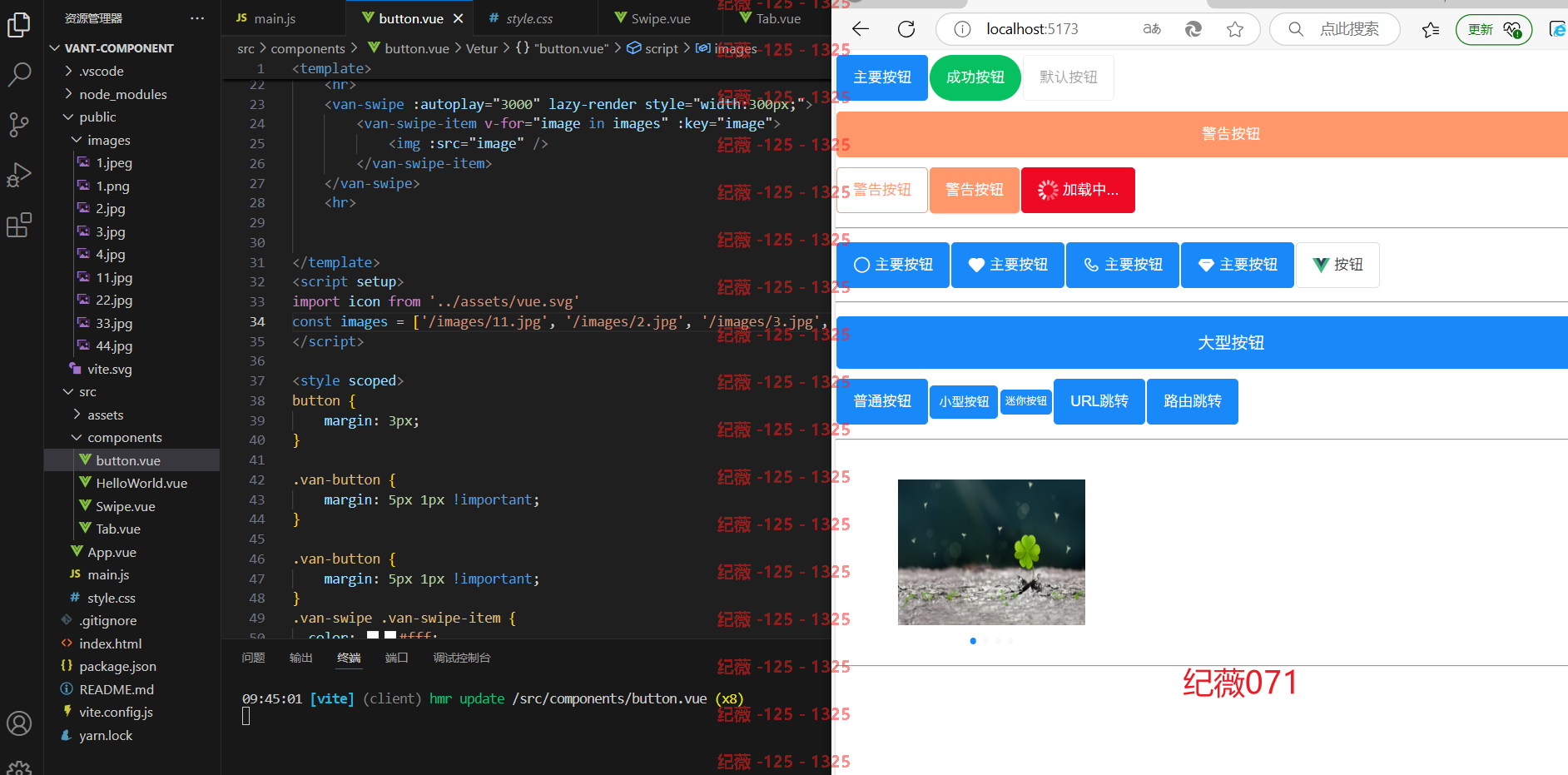The width and height of the screenshot is (1568, 775).
Task: Collapse the public folder
Action: (x=97, y=117)
